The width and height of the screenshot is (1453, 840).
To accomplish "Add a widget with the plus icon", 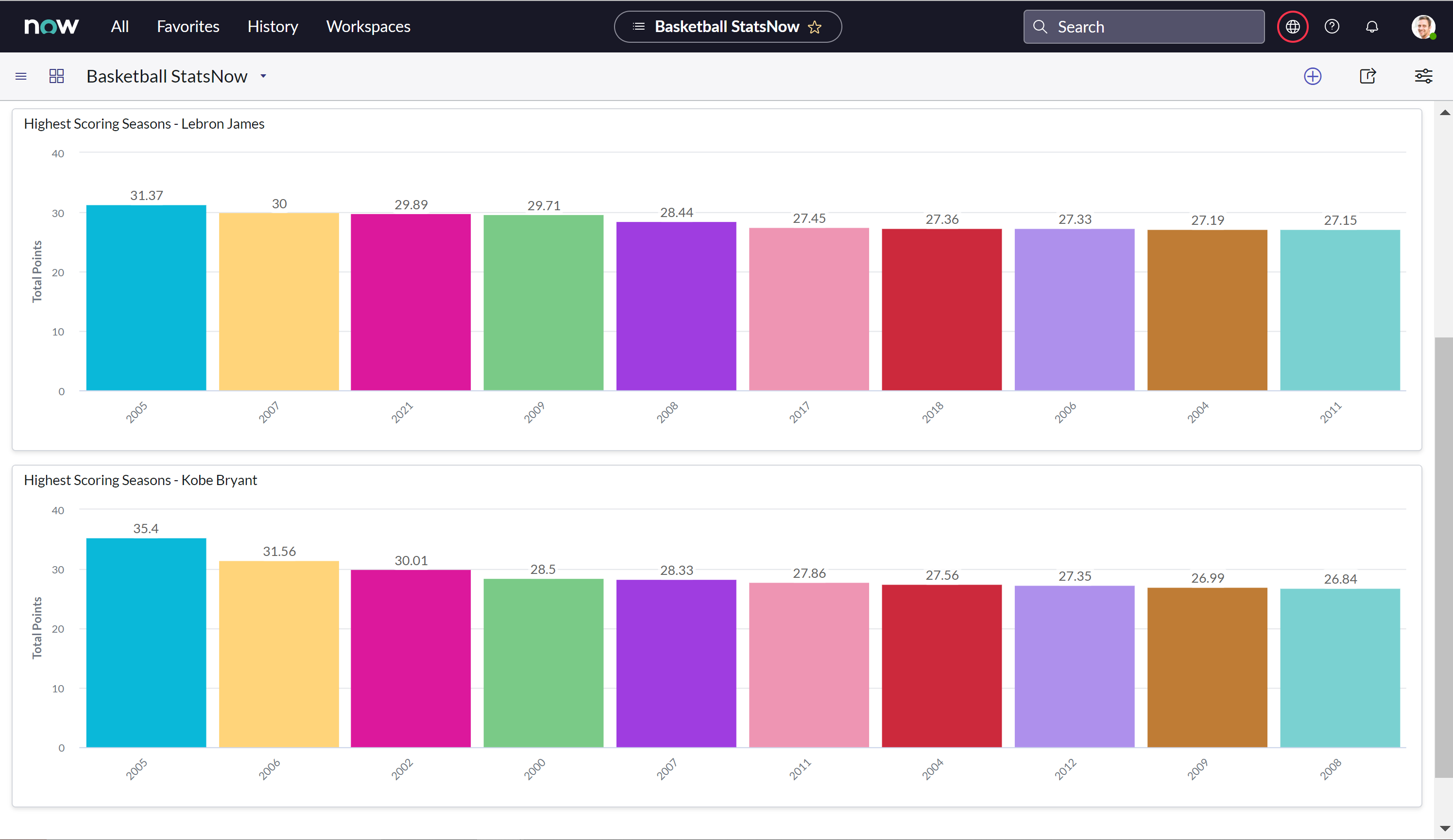I will tap(1313, 76).
